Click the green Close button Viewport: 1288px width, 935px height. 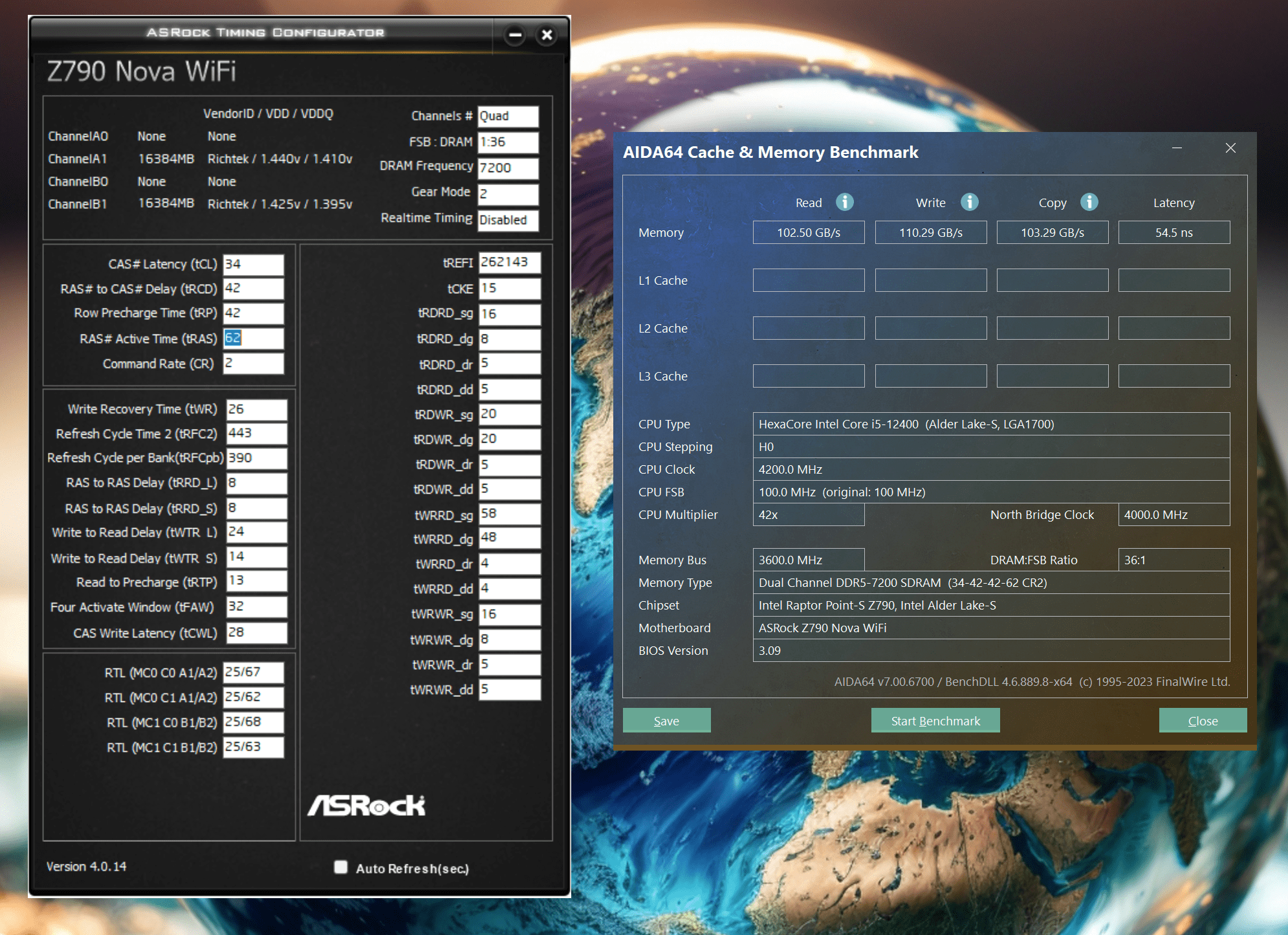pos(1202,721)
